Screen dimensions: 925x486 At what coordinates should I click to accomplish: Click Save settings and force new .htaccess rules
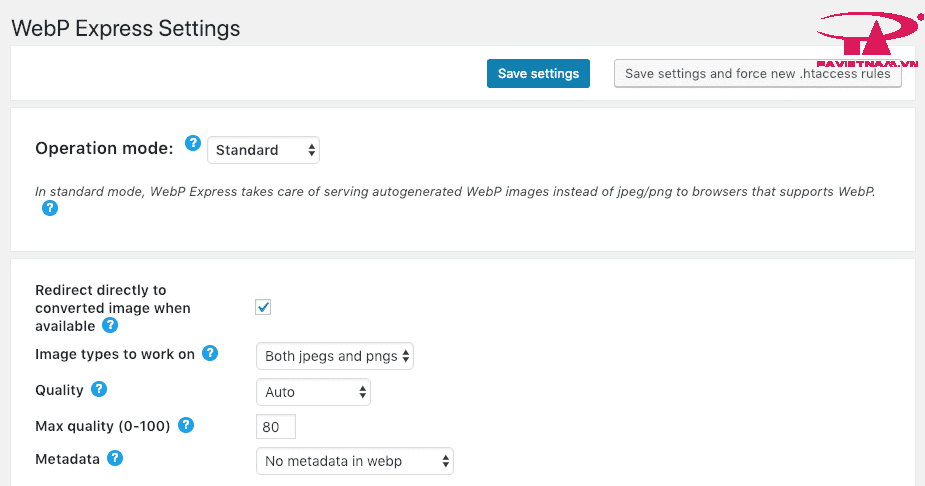757,74
